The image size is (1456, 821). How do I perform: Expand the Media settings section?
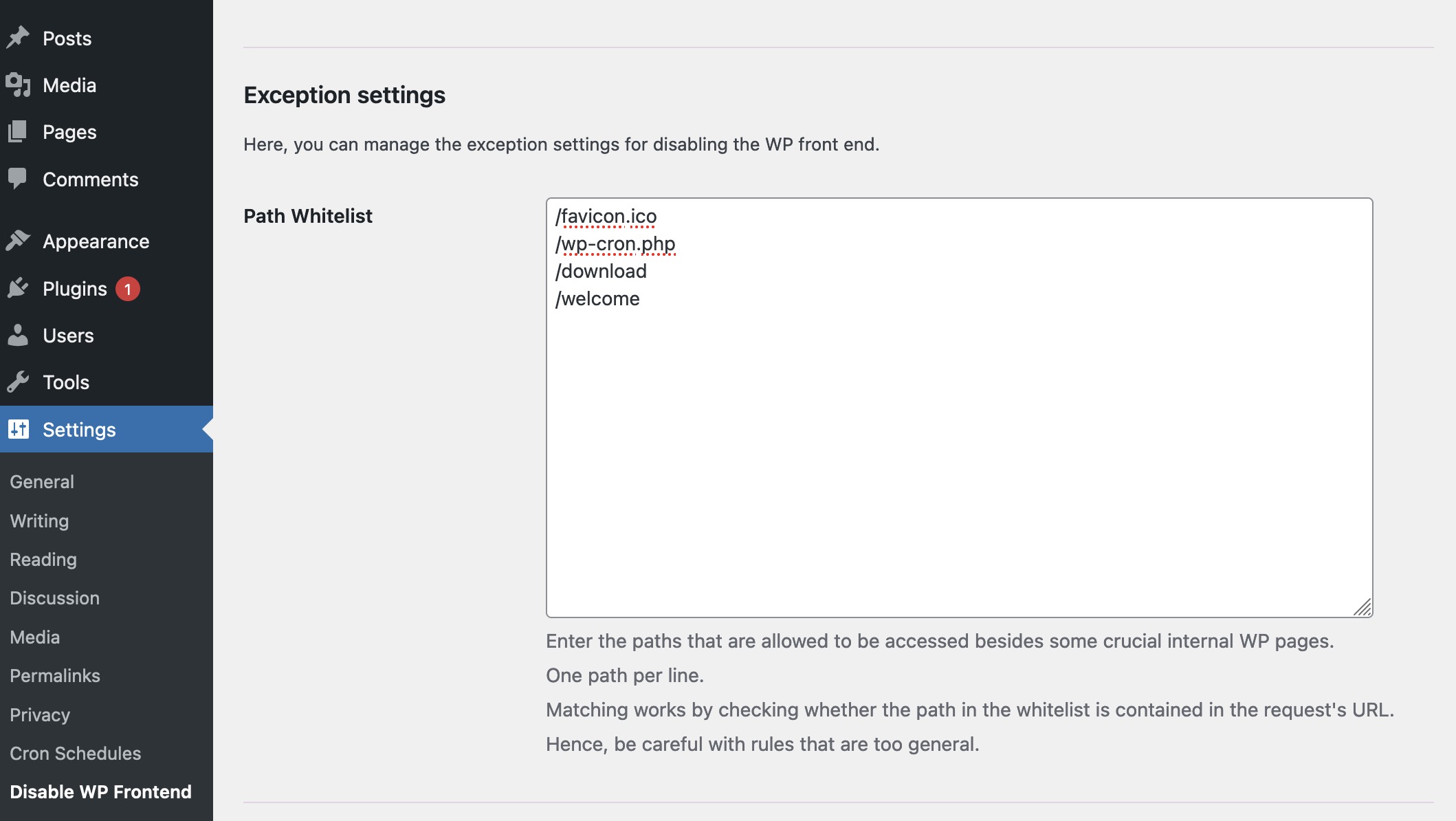click(33, 636)
